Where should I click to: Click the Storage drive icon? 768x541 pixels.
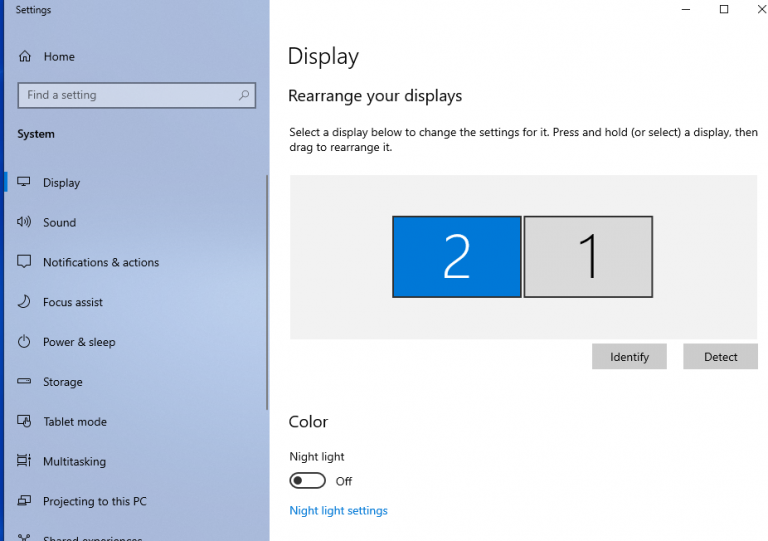[24, 382]
